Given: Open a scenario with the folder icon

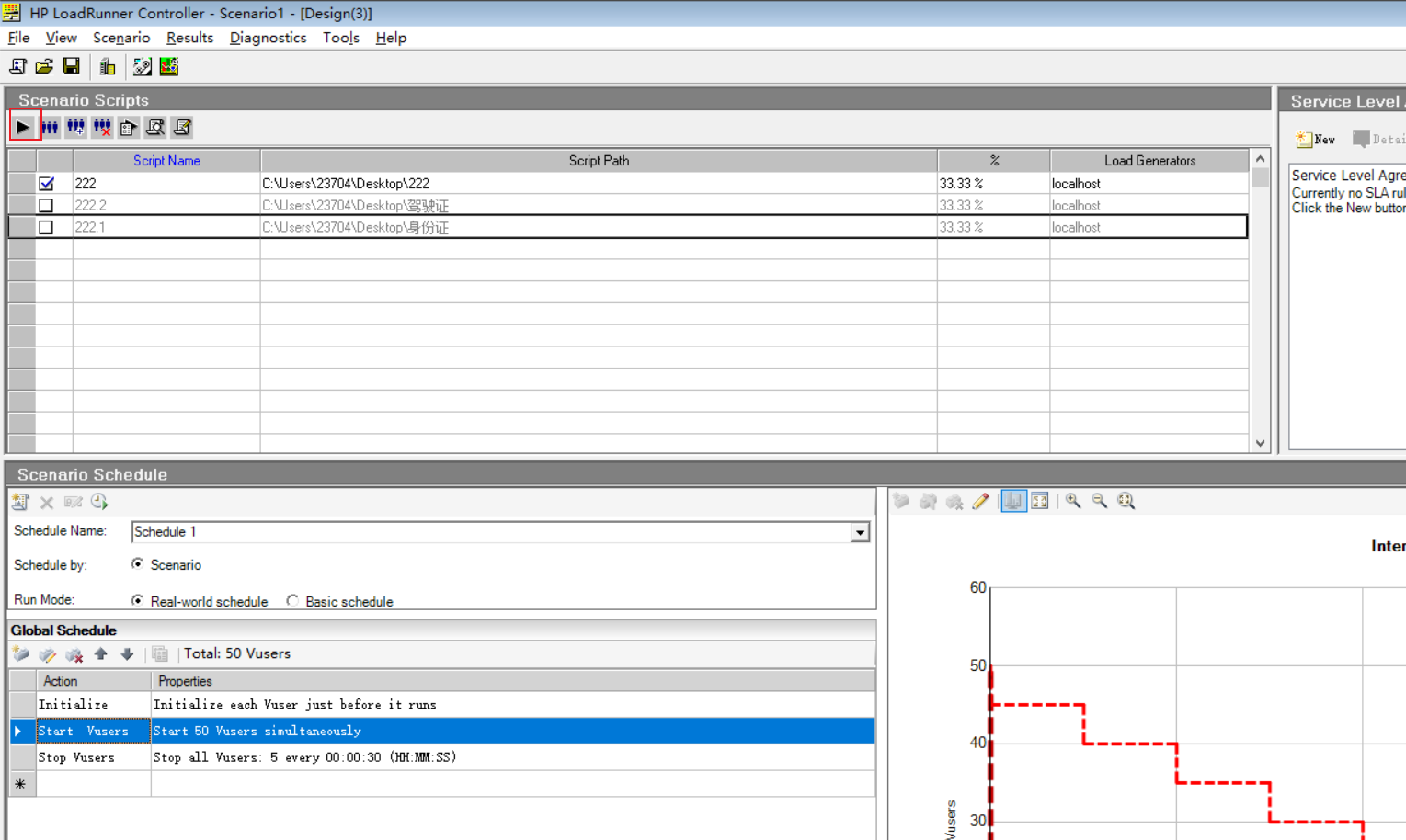Looking at the screenshot, I should 44,66.
